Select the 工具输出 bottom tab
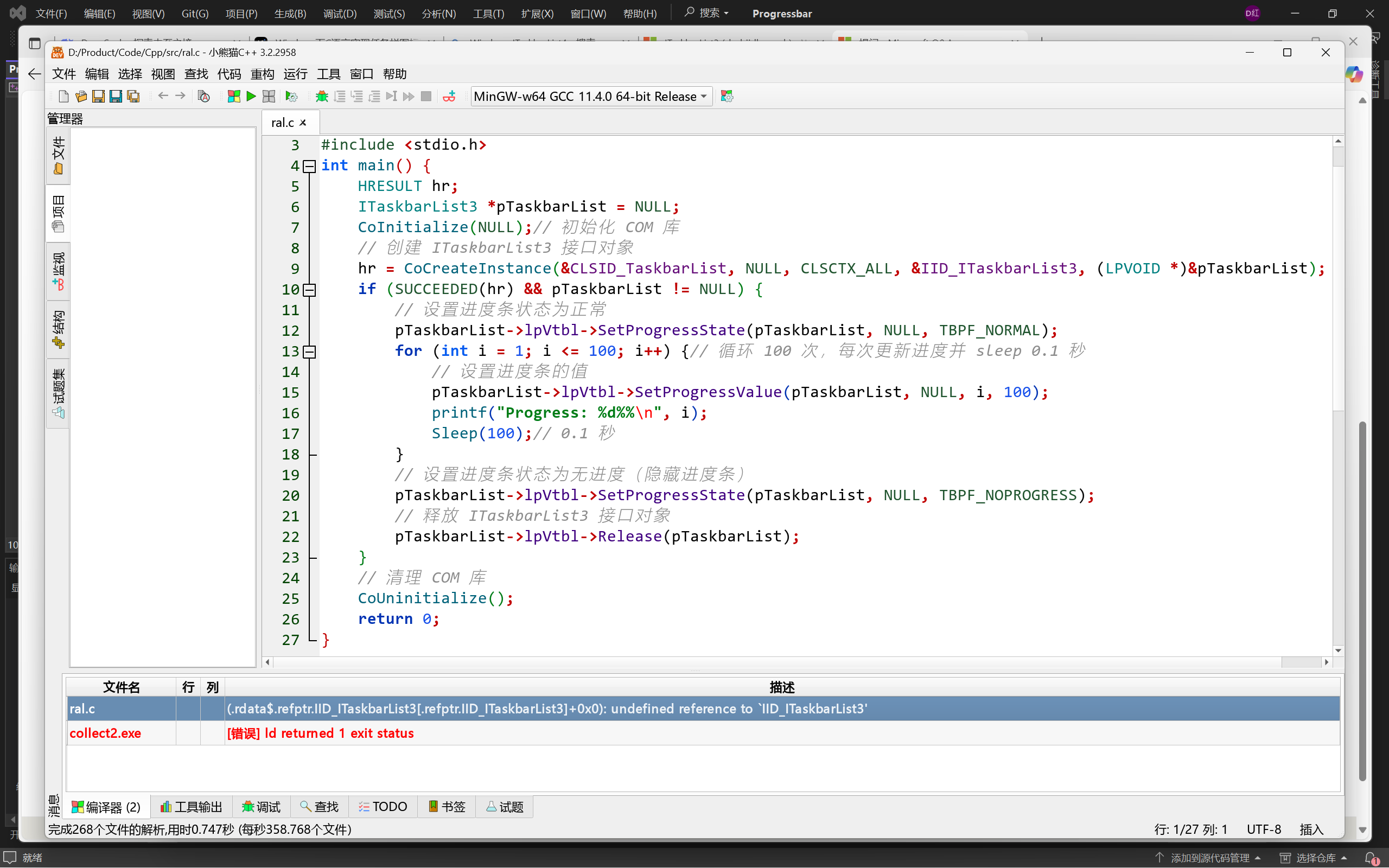The width and height of the screenshot is (1389, 868). pos(192,807)
